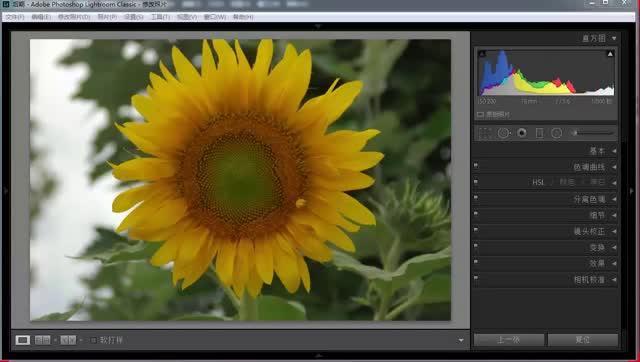The image size is (640, 362).
Task: Open the toolbar options dropdown arrow
Action: click(461, 340)
